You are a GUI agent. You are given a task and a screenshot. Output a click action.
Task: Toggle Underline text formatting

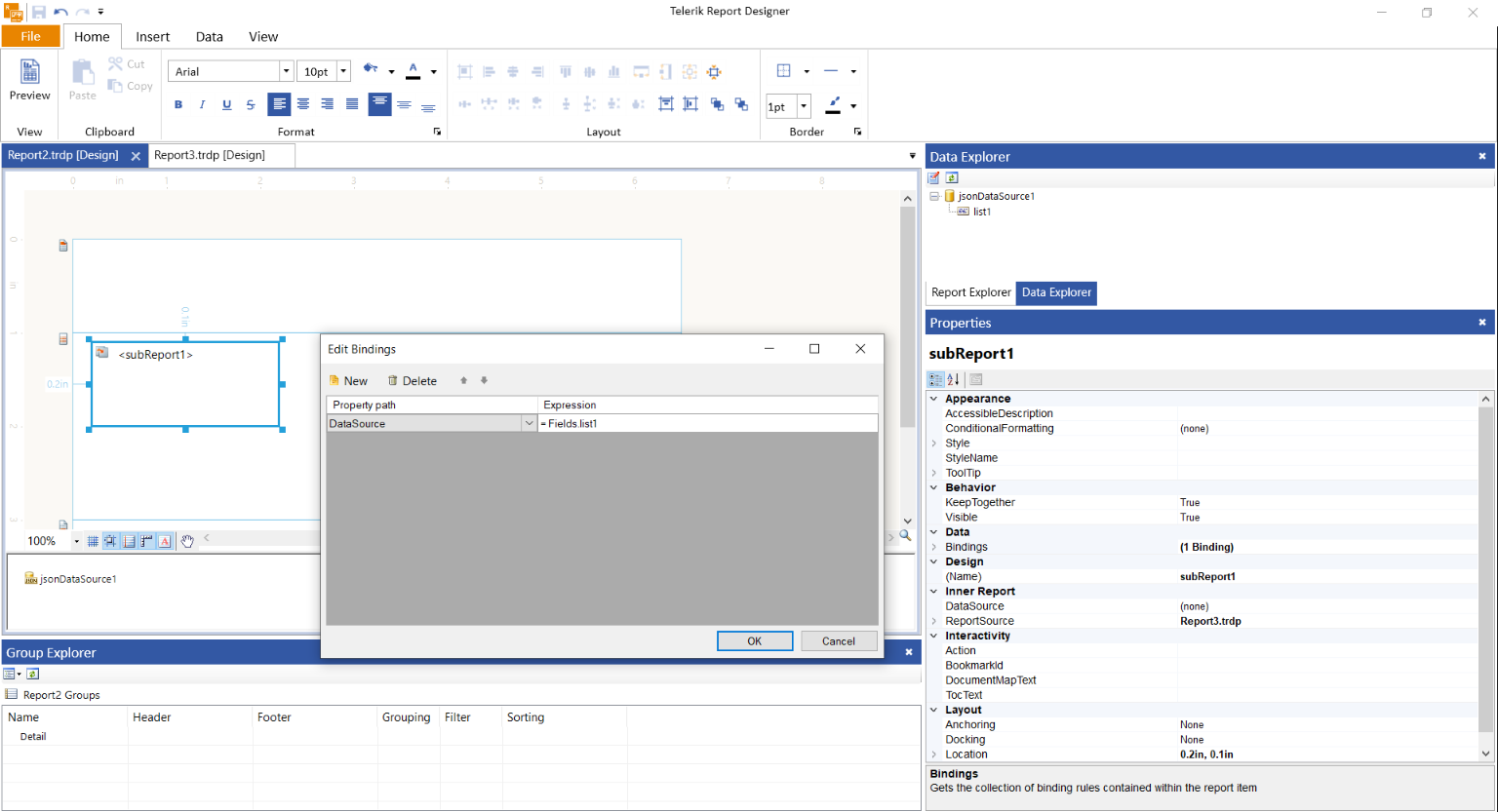tap(226, 104)
